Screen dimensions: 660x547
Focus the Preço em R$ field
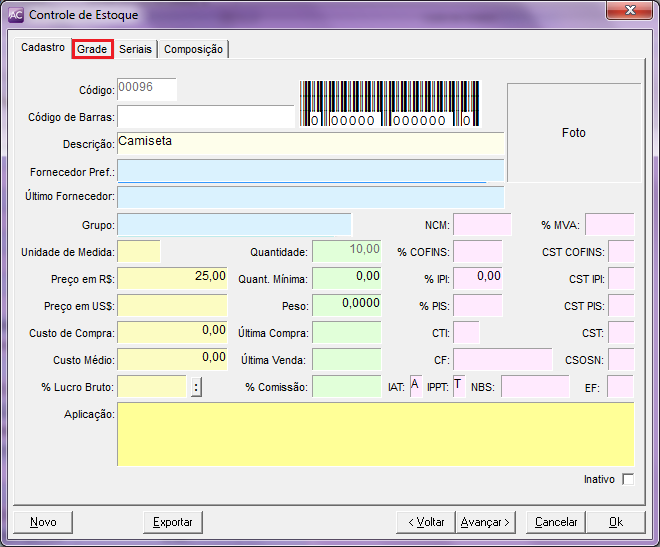(172, 277)
